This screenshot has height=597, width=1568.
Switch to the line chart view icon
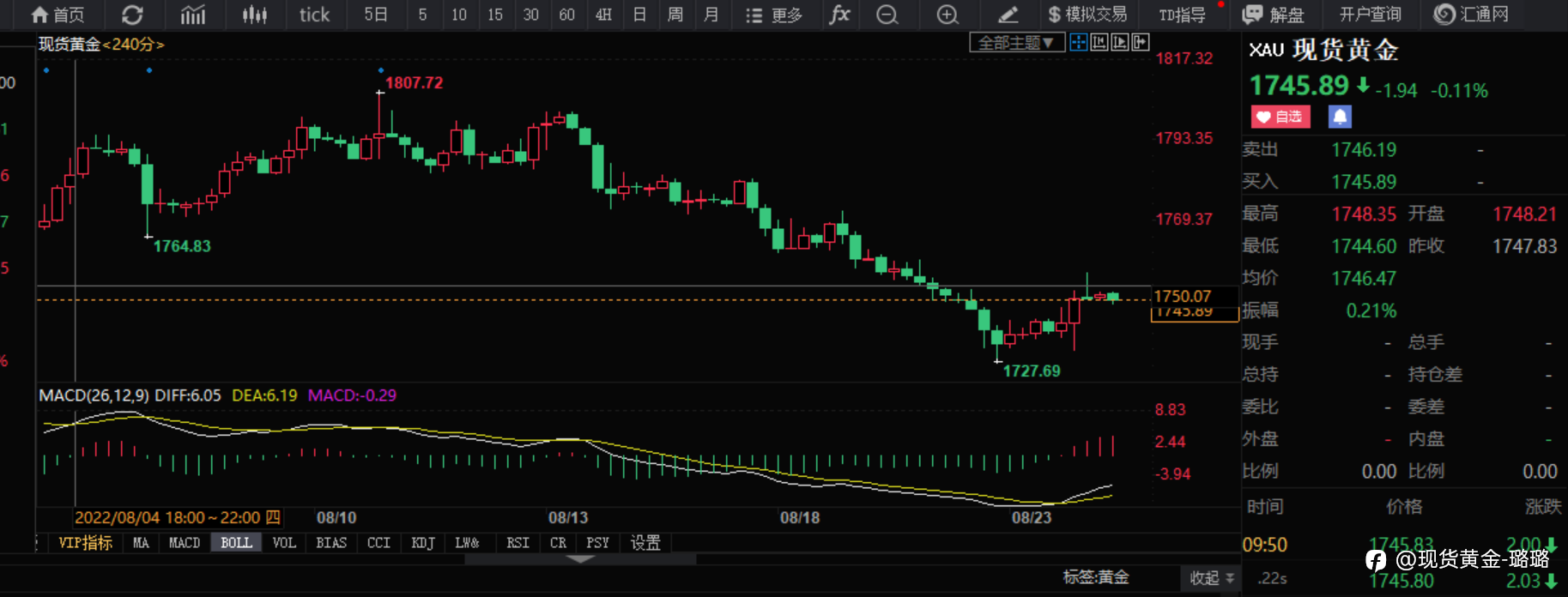[x=193, y=15]
